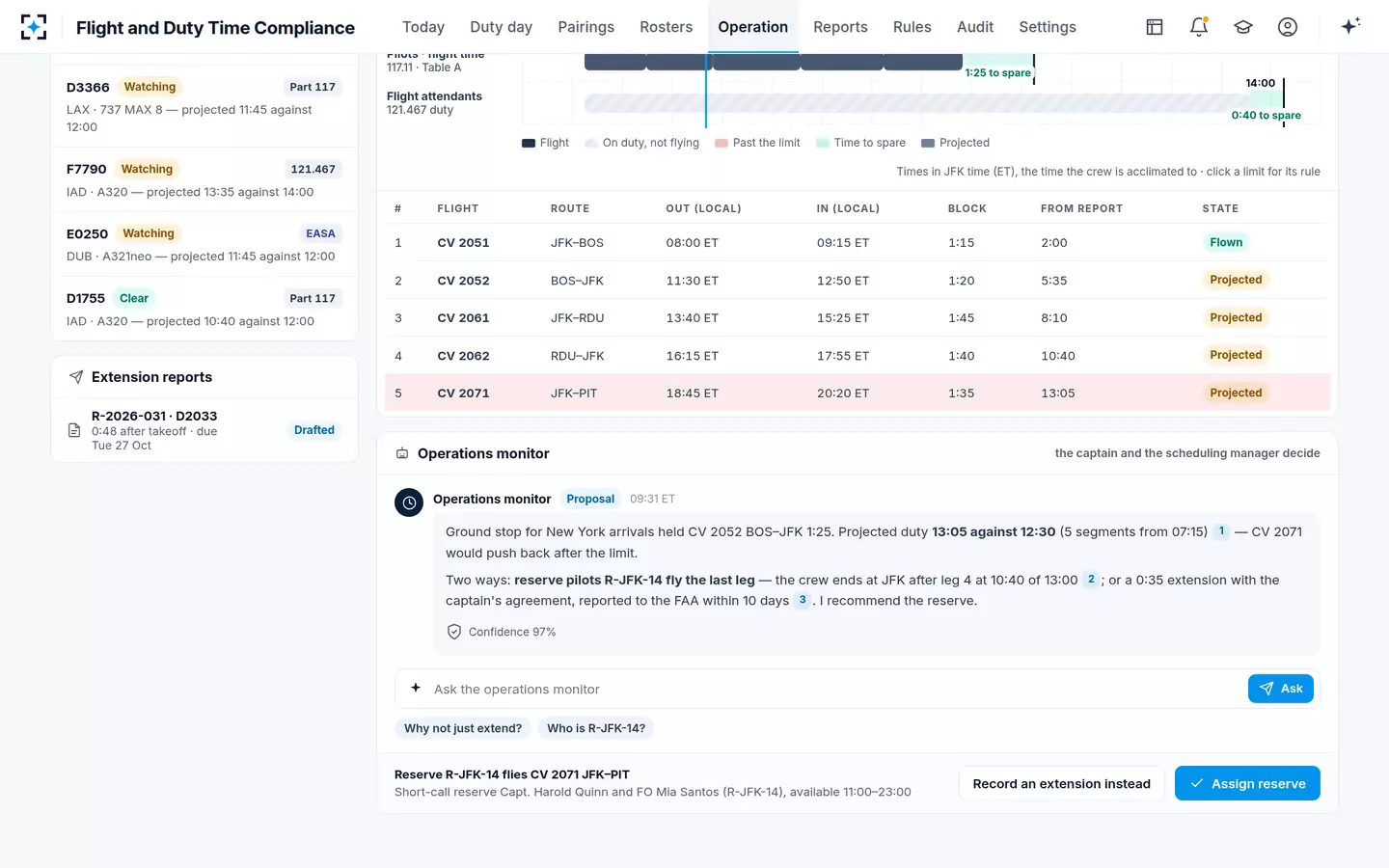Select the D3366 Watching duty card
The height and width of the screenshot is (868, 1389).
click(x=204, y=106)
